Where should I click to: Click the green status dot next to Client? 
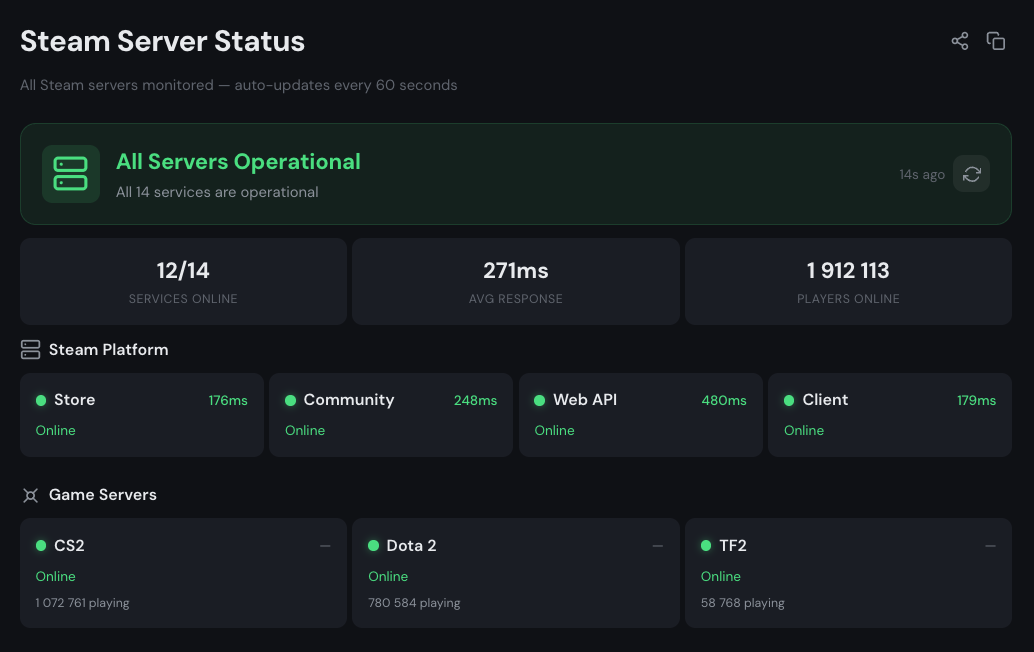point(789,400)
